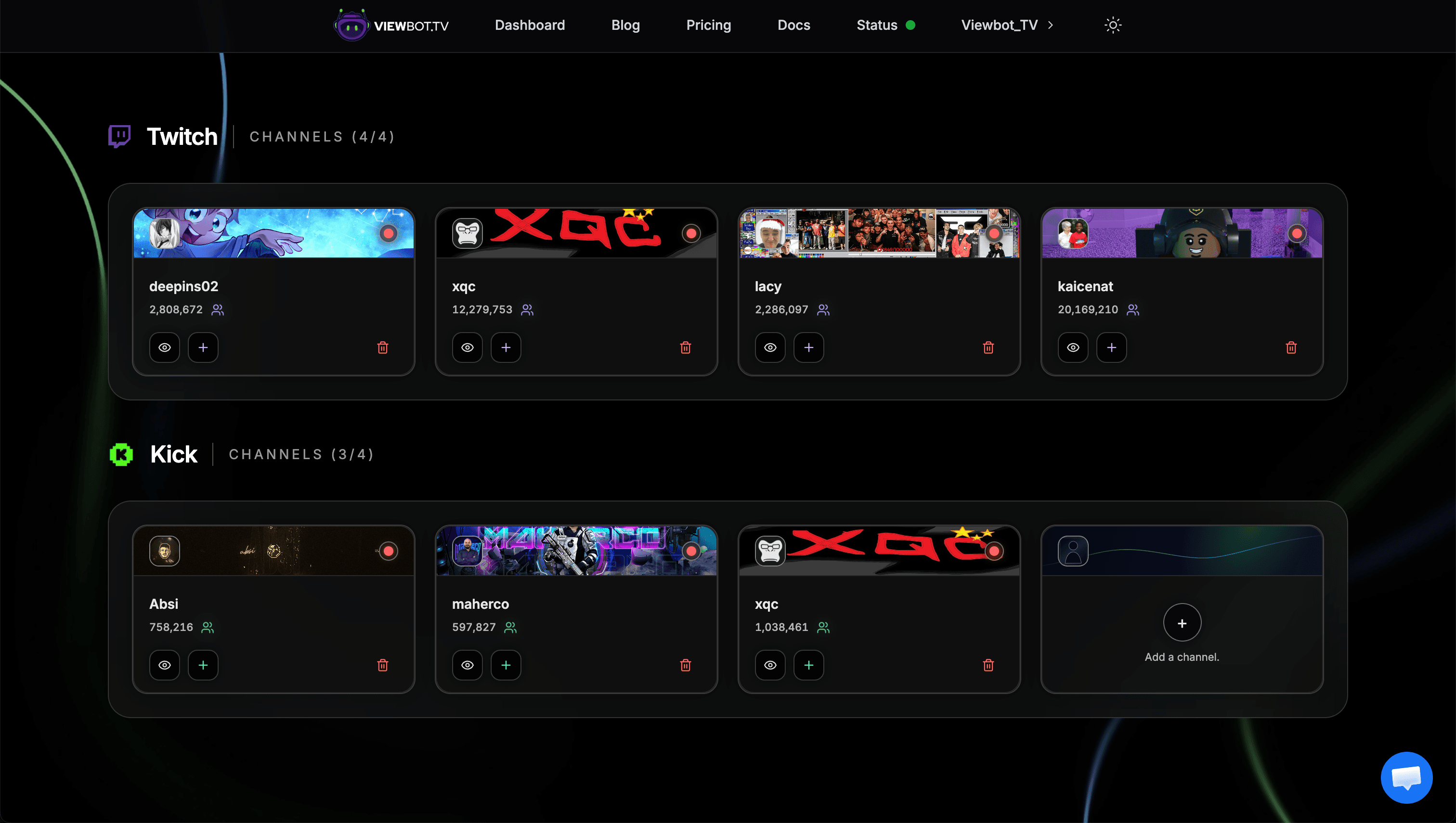Click the Twitch platform icon
Screen dimensions: 1456x823
click(x=120, y=136)
